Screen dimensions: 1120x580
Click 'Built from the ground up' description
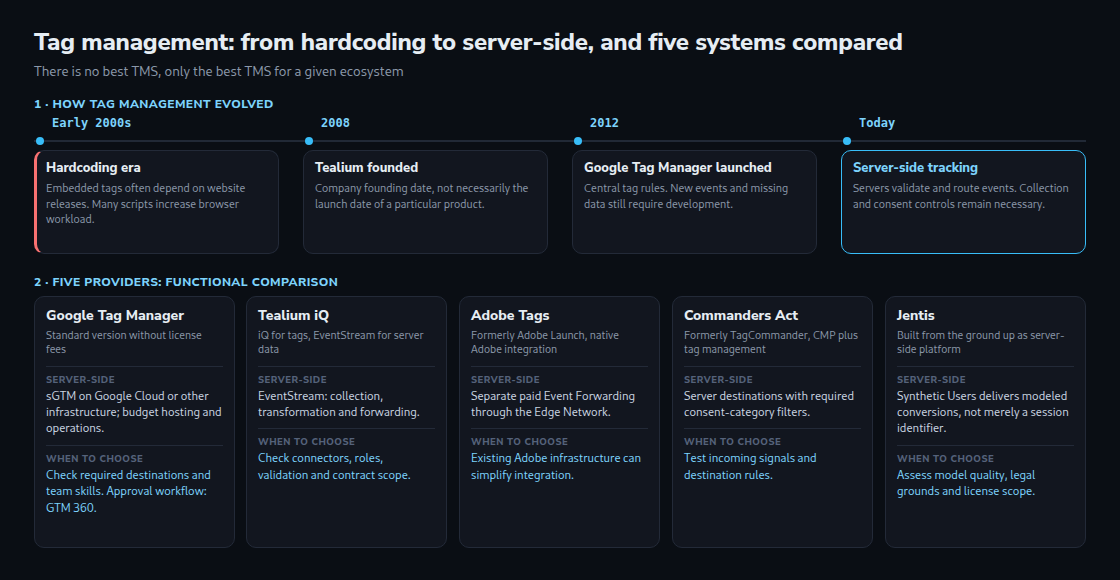981,342
